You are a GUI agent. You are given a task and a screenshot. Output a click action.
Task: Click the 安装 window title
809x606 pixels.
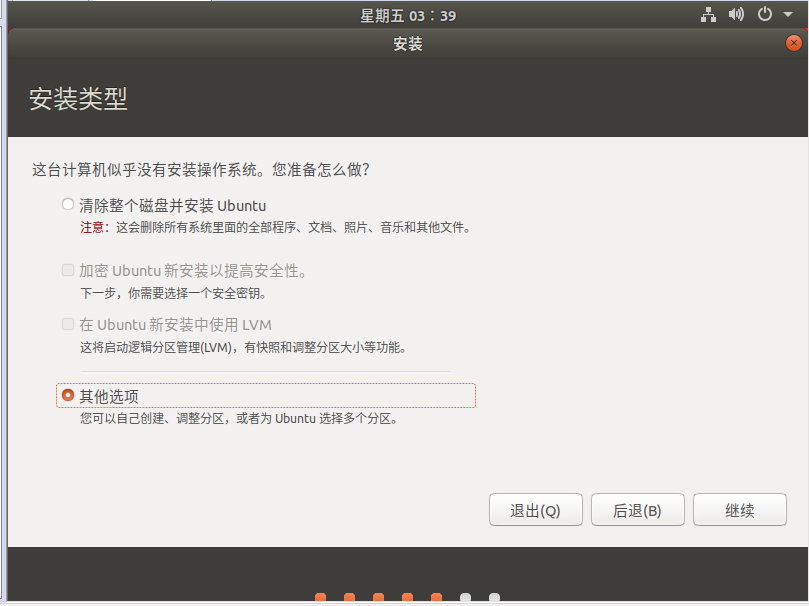(x=408, y=44)
